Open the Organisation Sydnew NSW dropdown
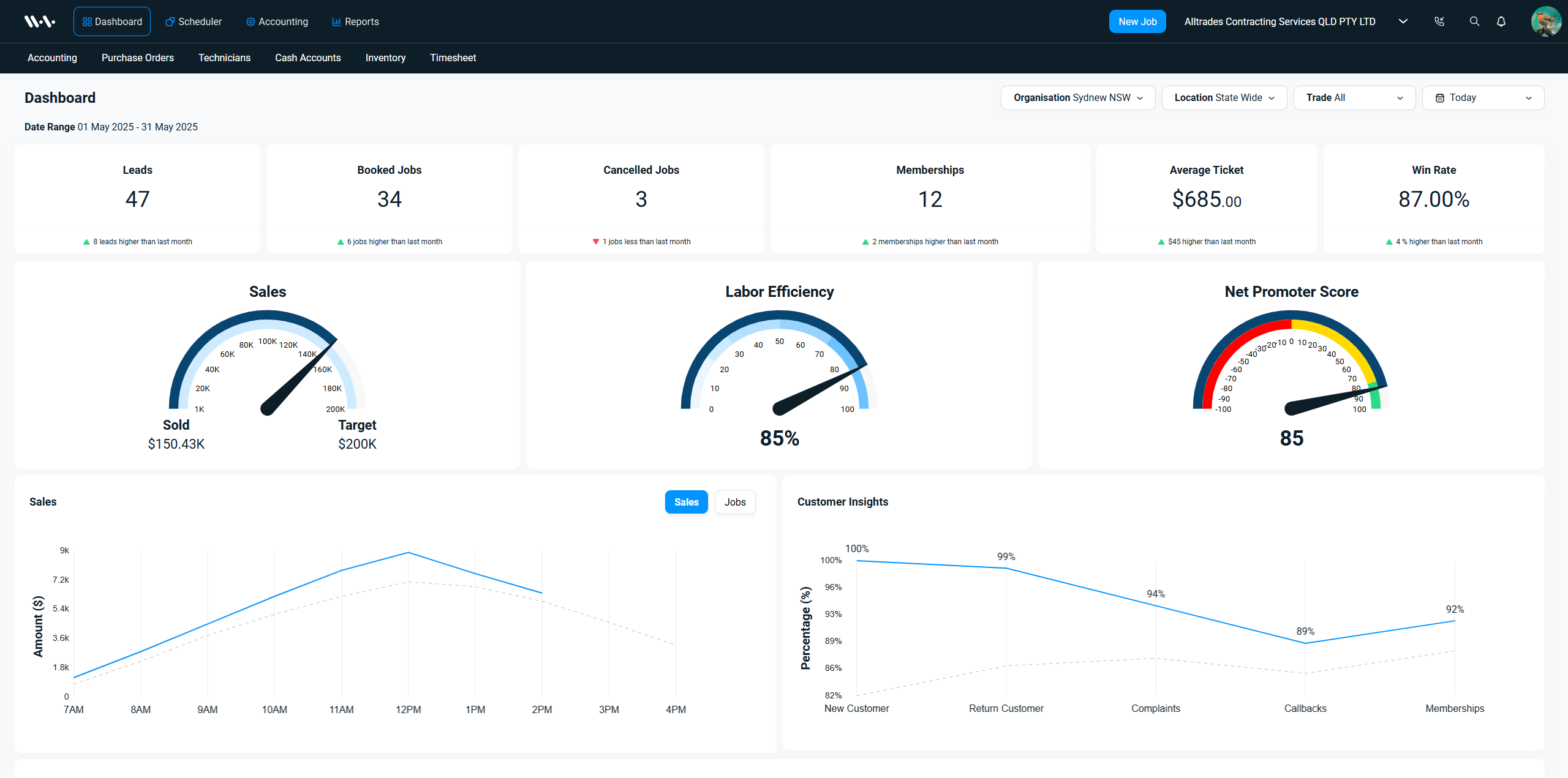1568x778 pixels. click(x=1077, y=97)
